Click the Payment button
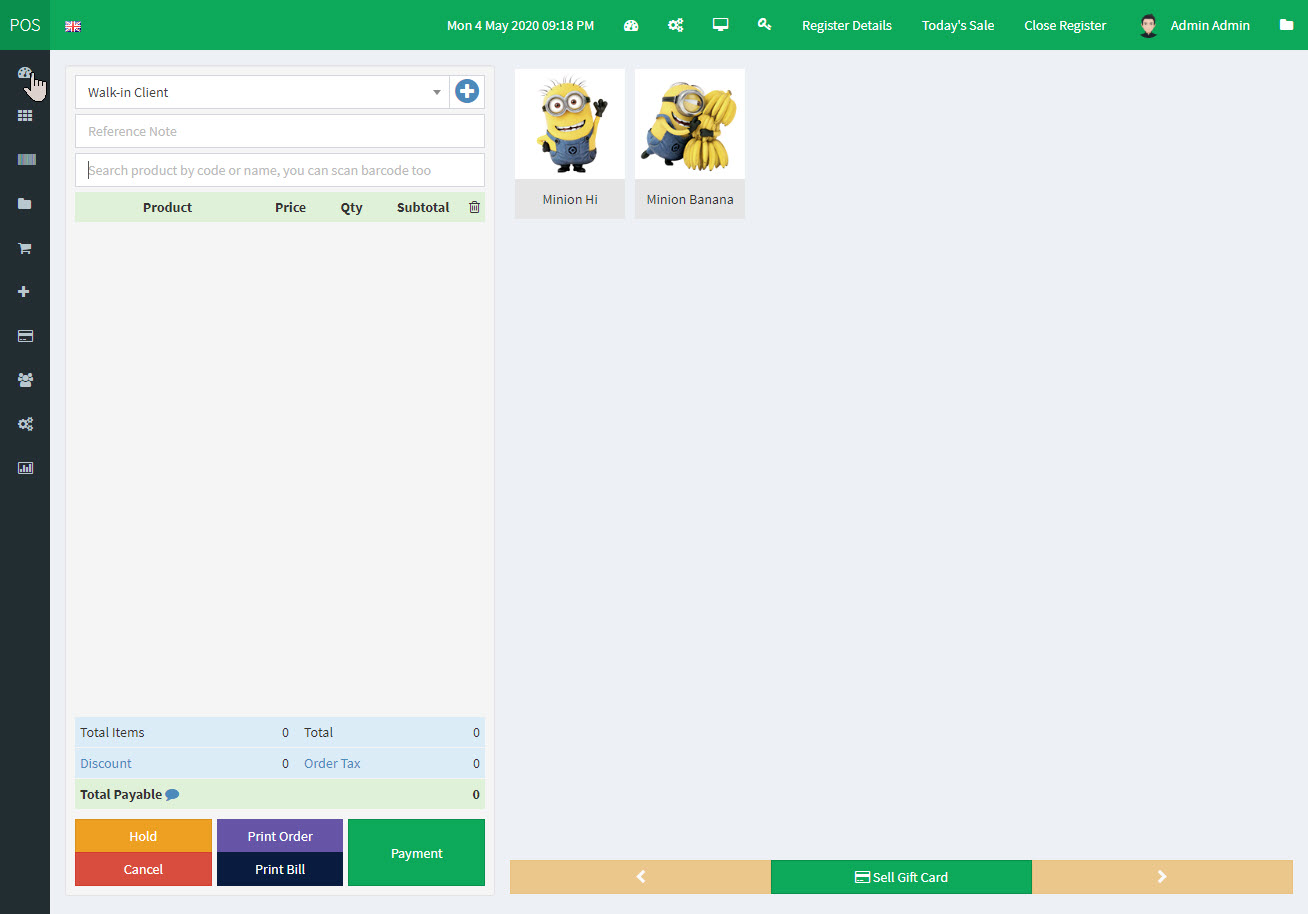1308x914 pixels. tap(416, 853)
